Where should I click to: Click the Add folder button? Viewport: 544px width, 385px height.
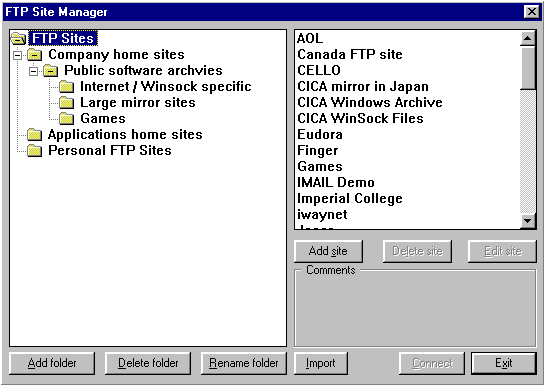[52, 363]
